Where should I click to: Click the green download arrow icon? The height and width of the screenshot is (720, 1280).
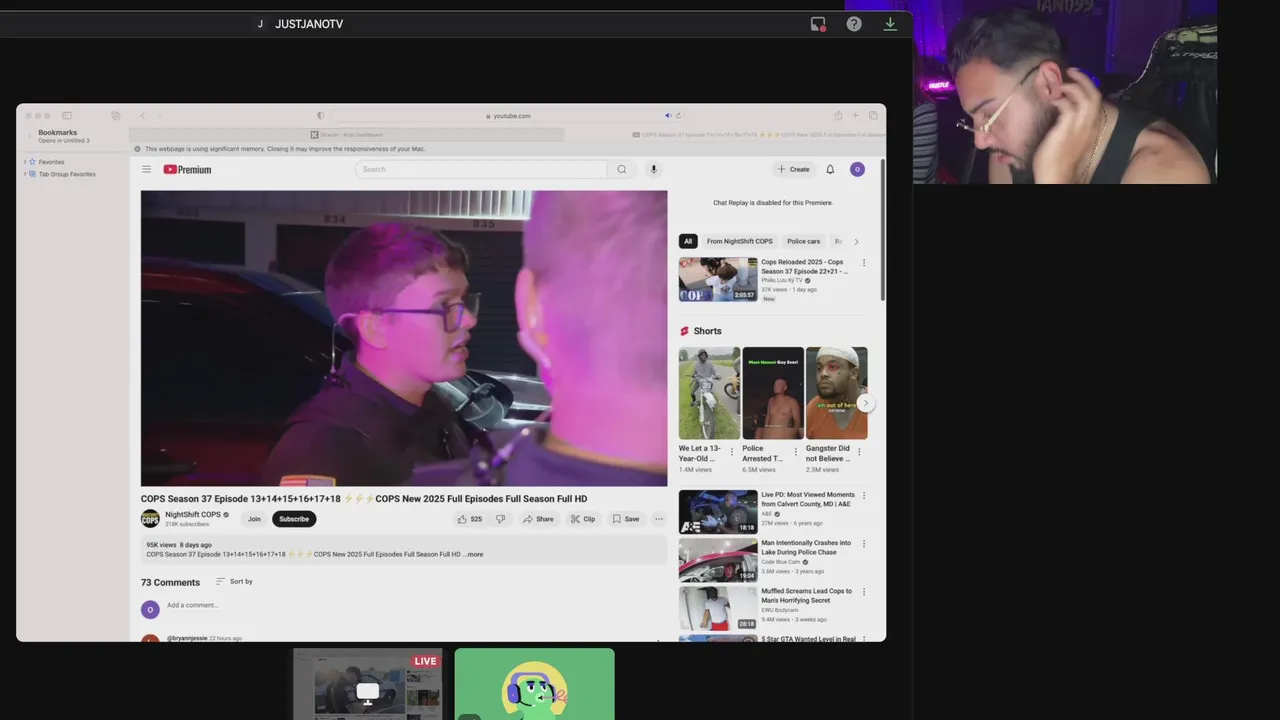coord(890,24)
